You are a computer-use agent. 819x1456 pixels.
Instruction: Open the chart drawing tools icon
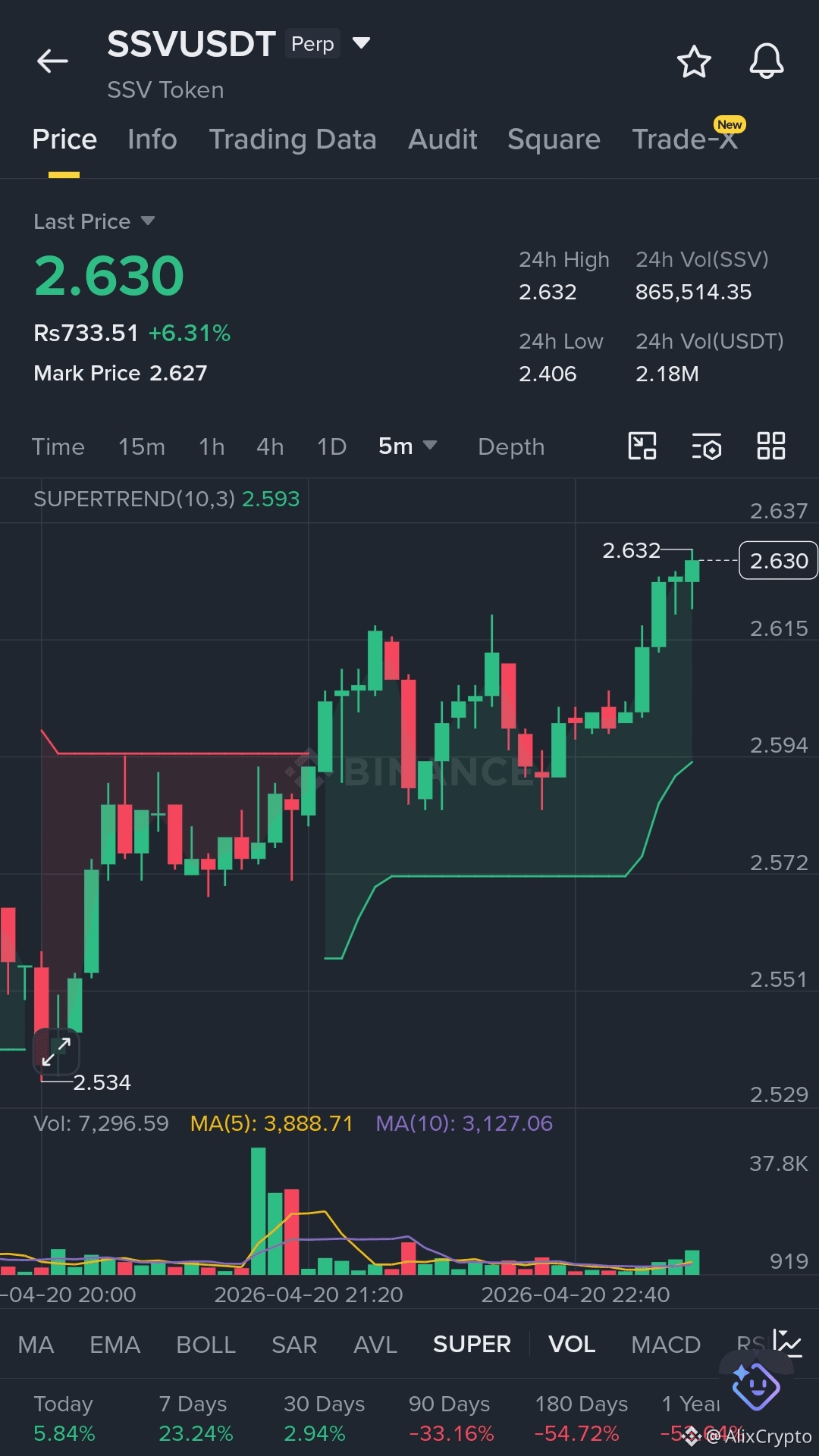(x=642, y=446)
